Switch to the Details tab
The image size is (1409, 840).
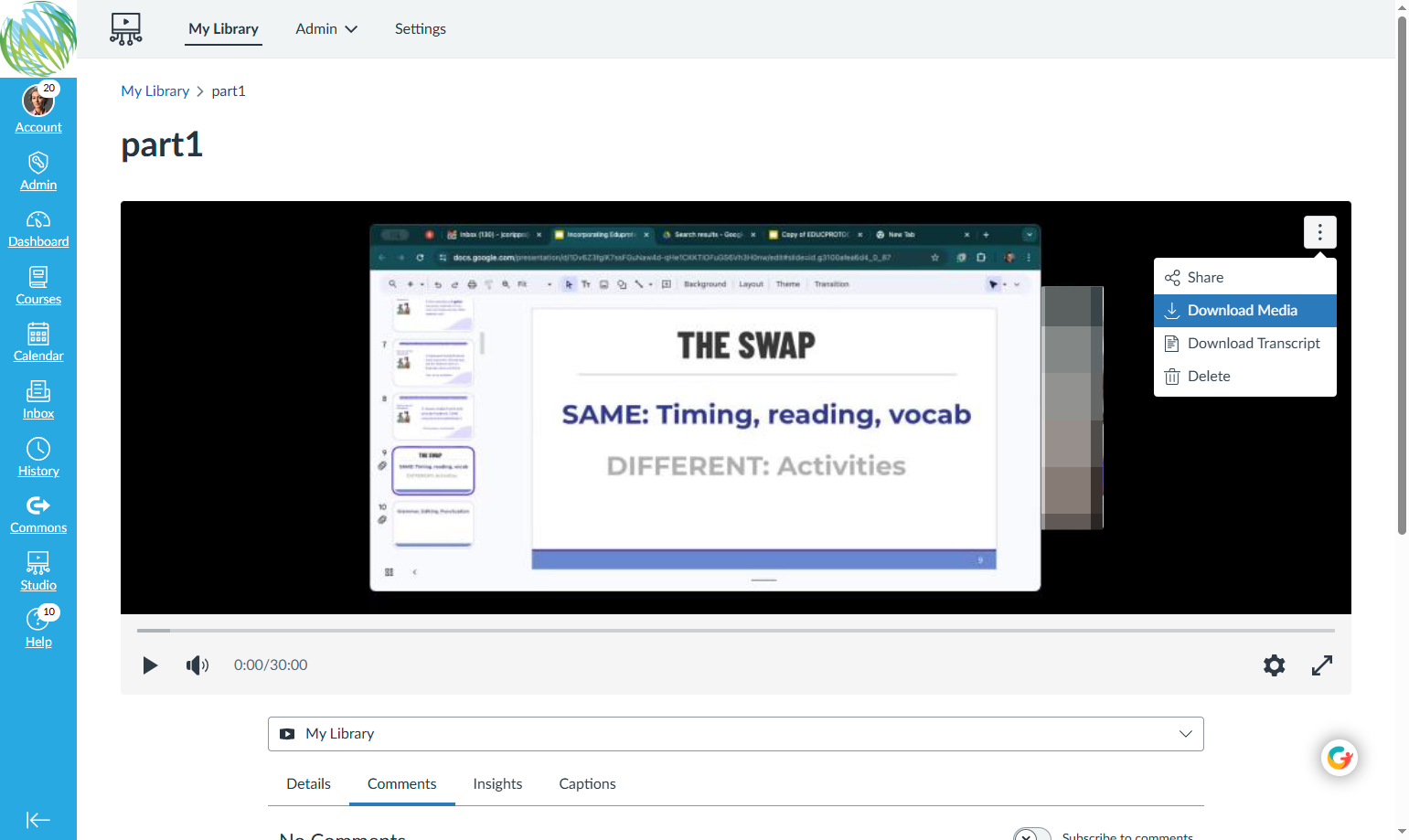click(x=309, y=784)
